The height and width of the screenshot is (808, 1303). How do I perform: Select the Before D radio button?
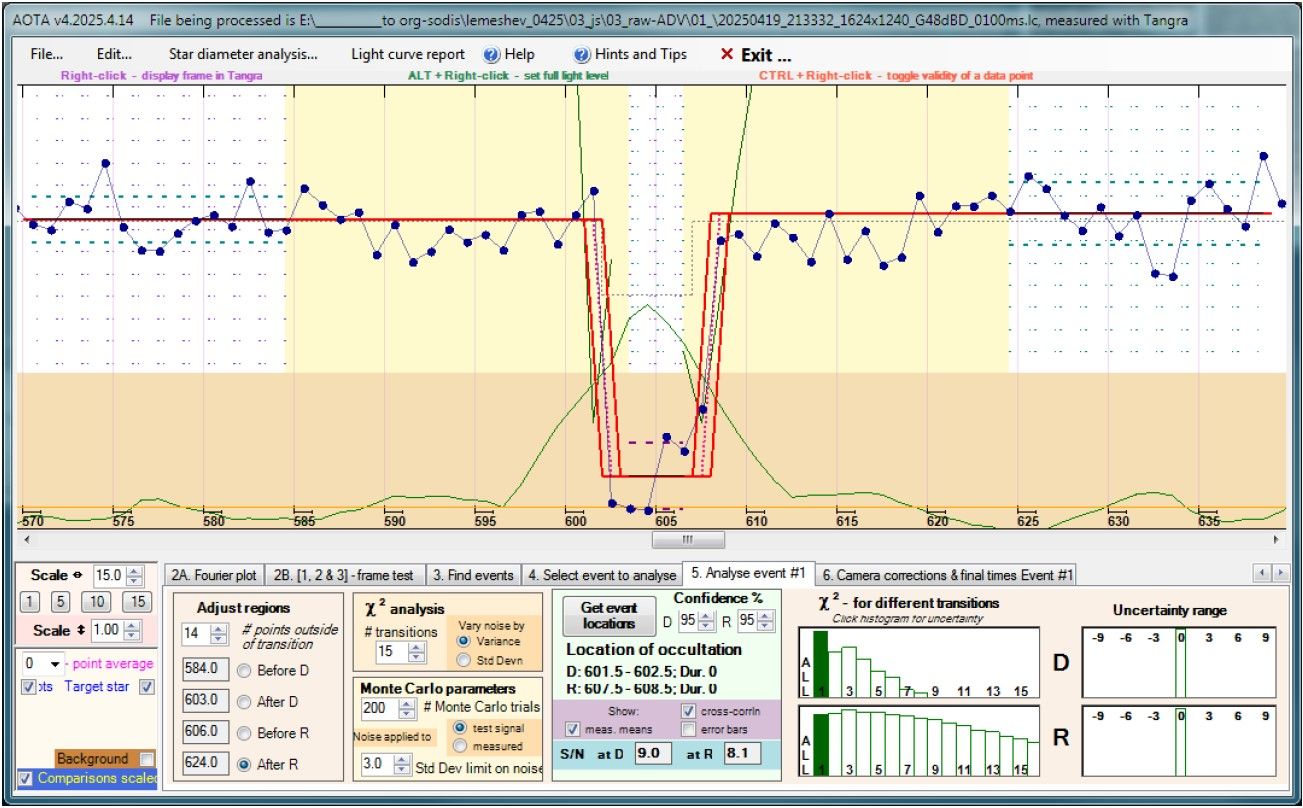244,670
